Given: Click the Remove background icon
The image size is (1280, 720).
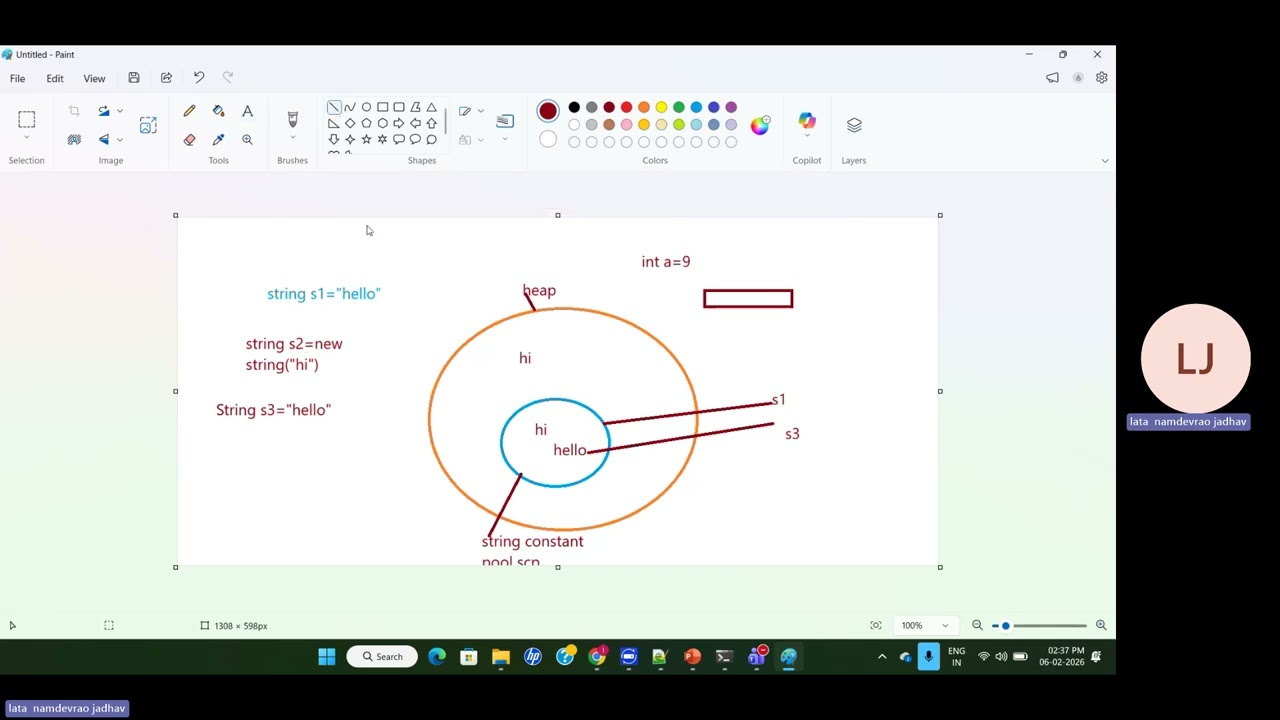Looking at the screenshot, I should click(74, 140).
